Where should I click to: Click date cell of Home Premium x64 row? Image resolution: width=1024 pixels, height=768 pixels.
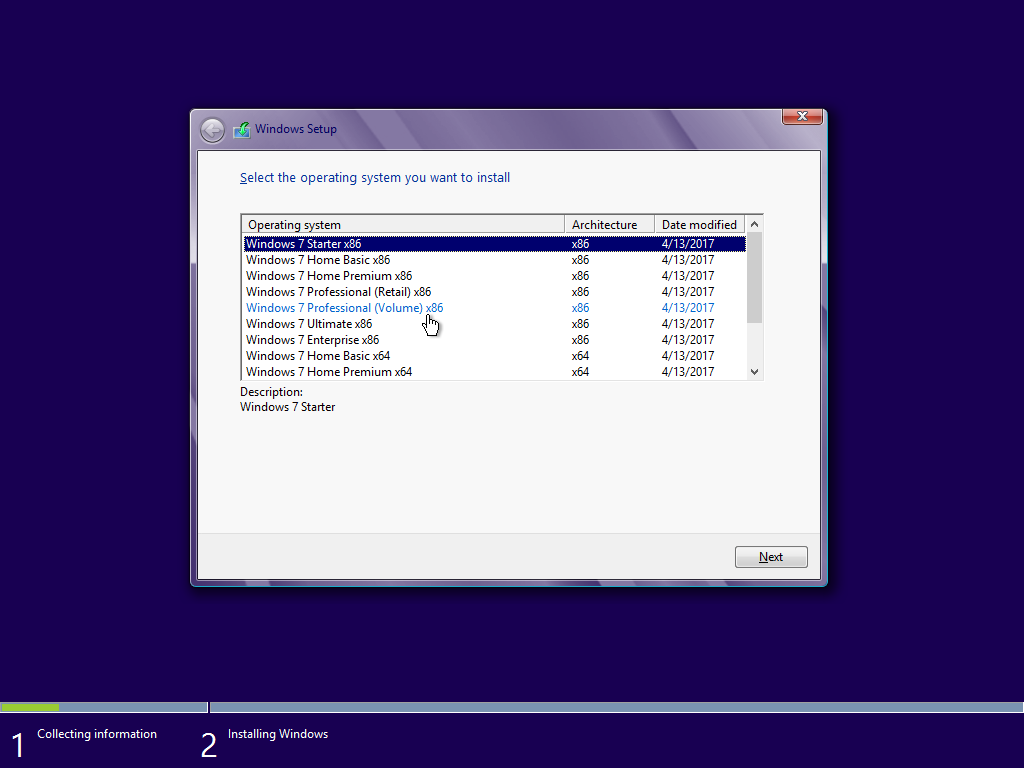(688, 372)
